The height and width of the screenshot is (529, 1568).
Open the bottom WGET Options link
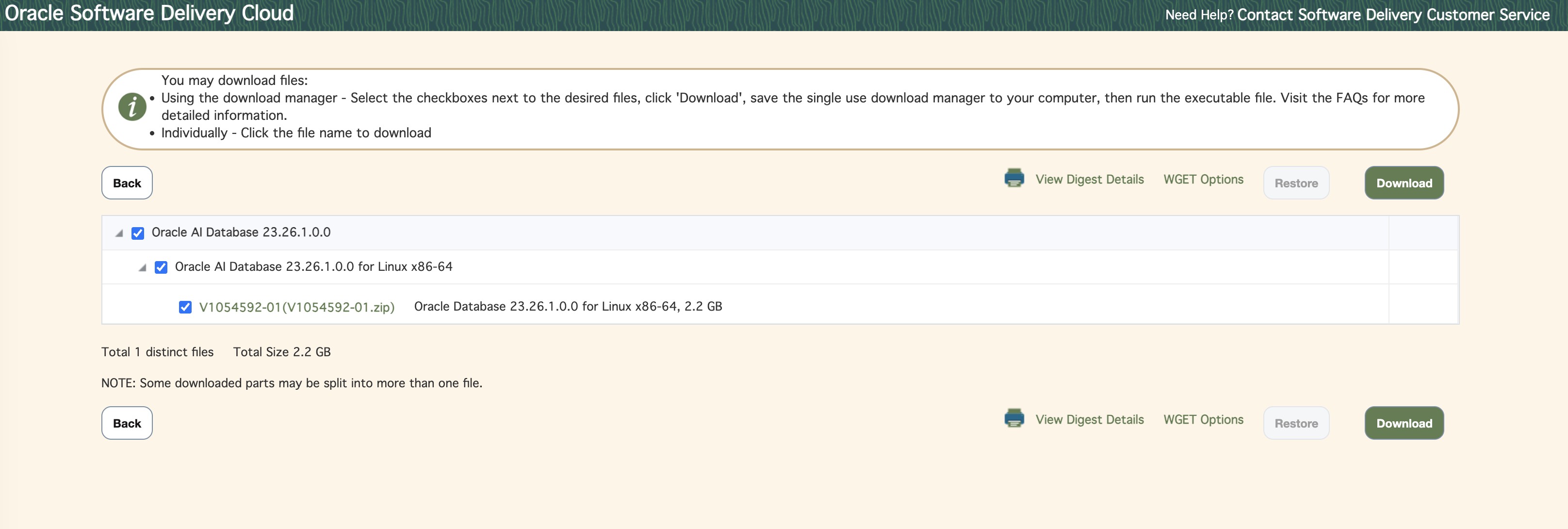pyautogui.click(x=1203, y=419)
